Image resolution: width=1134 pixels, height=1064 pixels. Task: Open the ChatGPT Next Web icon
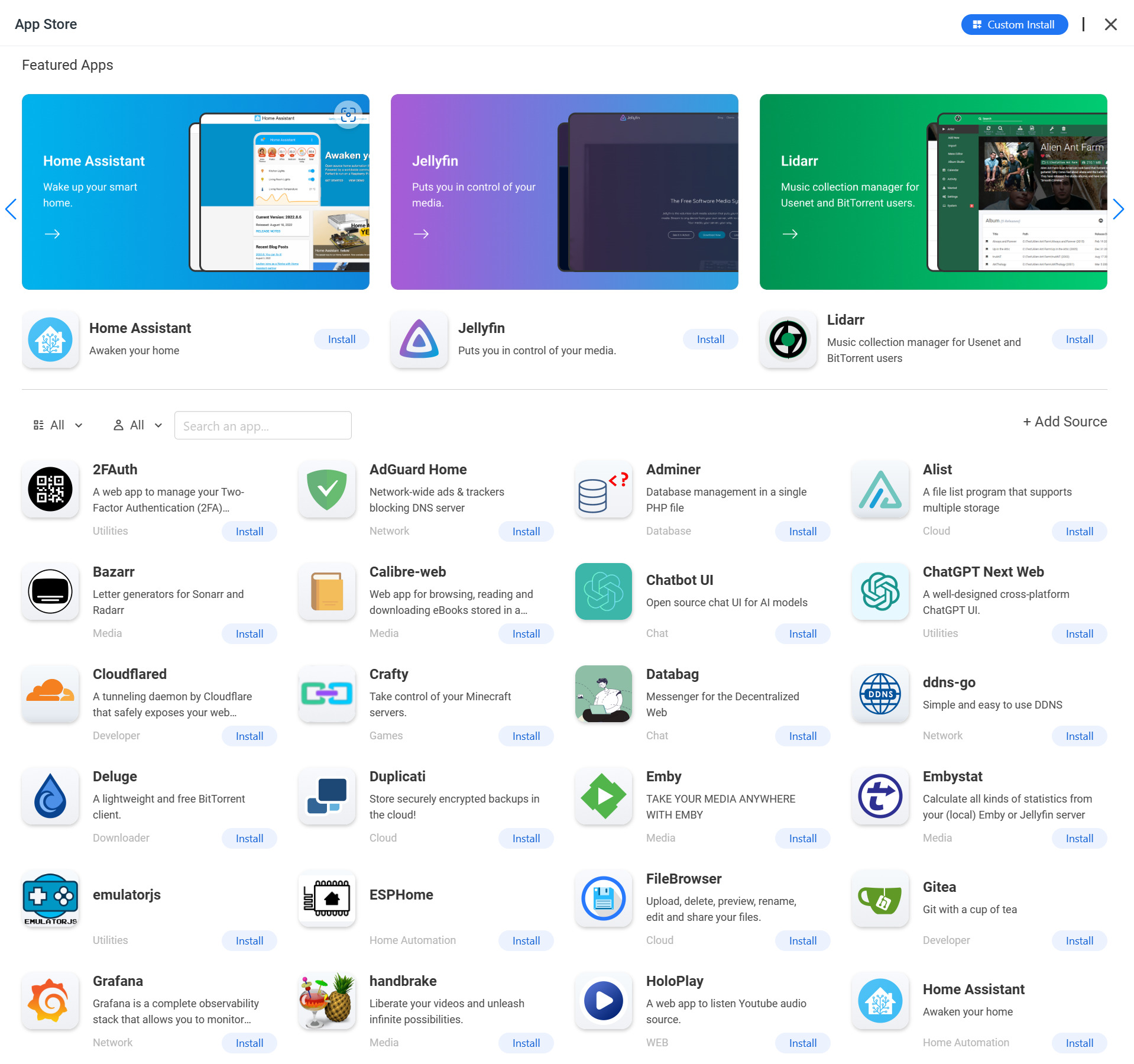coord(880,591)
